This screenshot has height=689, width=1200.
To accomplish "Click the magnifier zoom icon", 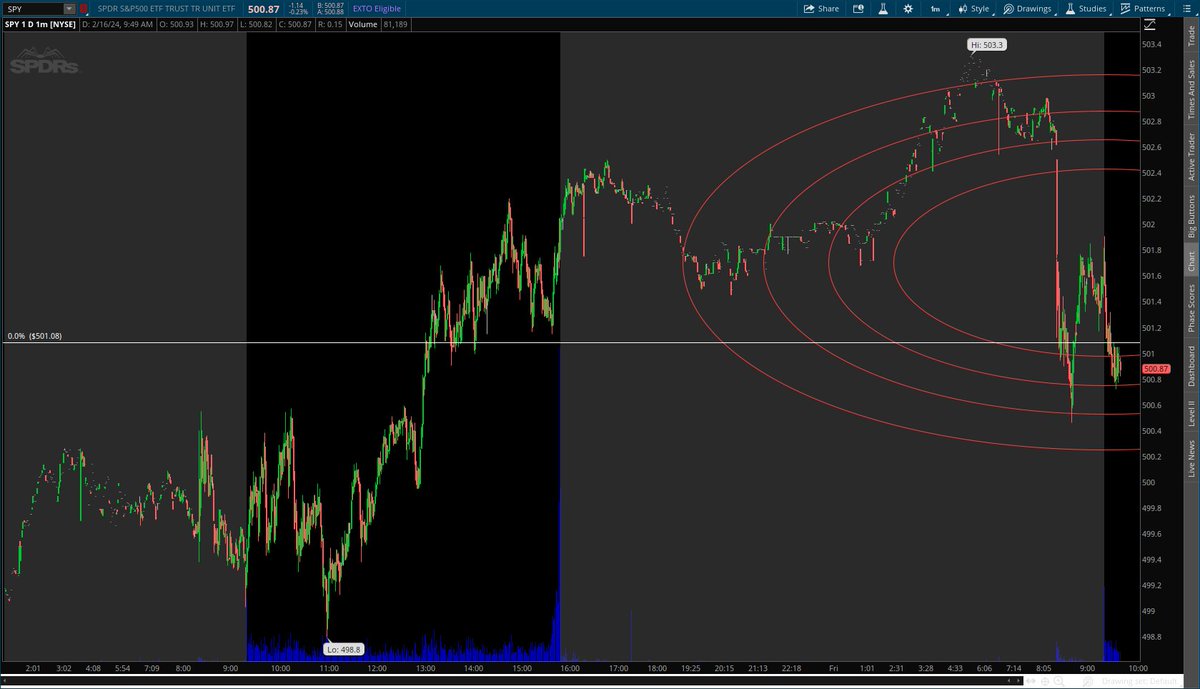I will coord(1059,681).
